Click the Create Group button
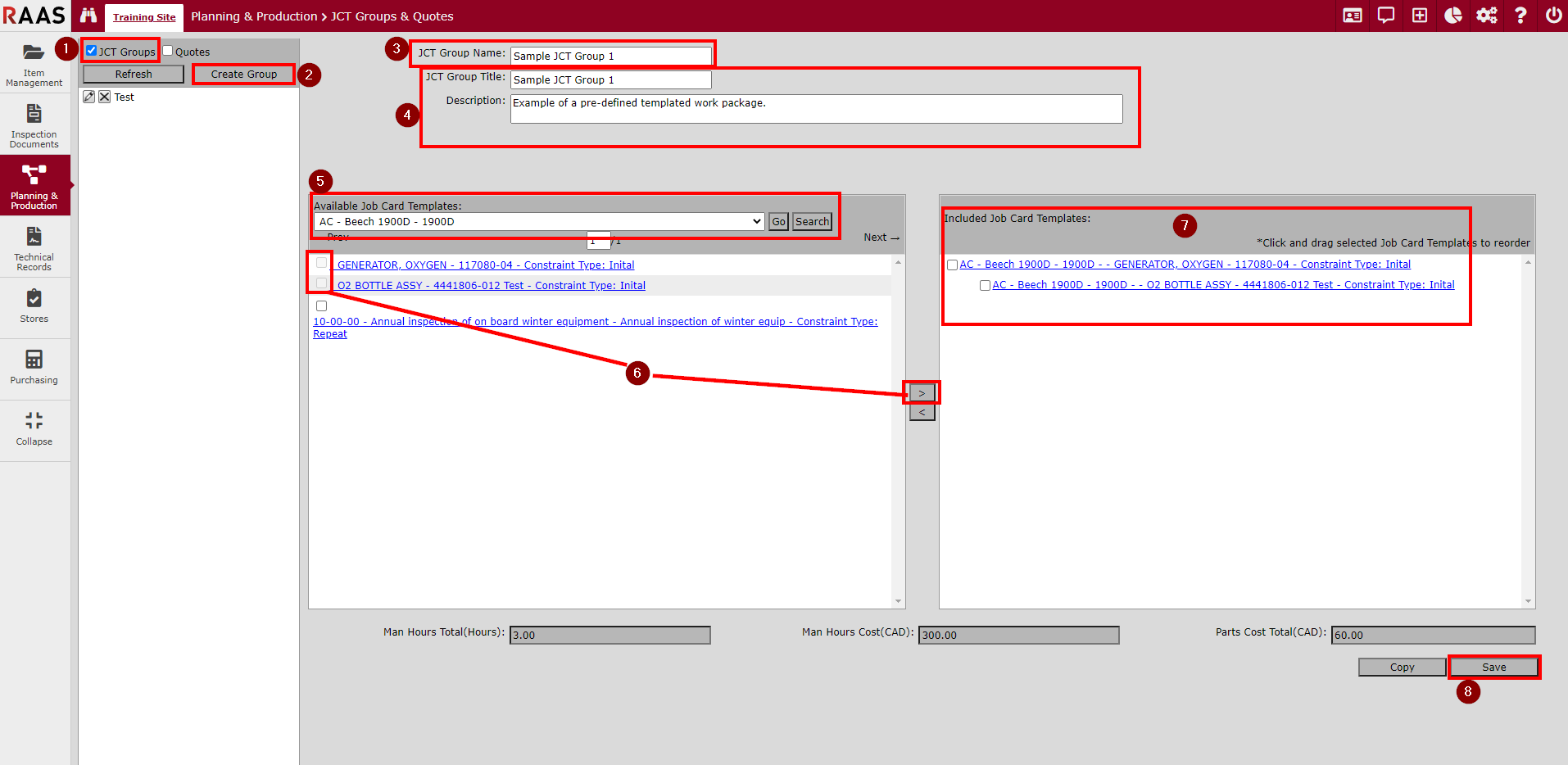The image size is (1568, 765). 243,75
